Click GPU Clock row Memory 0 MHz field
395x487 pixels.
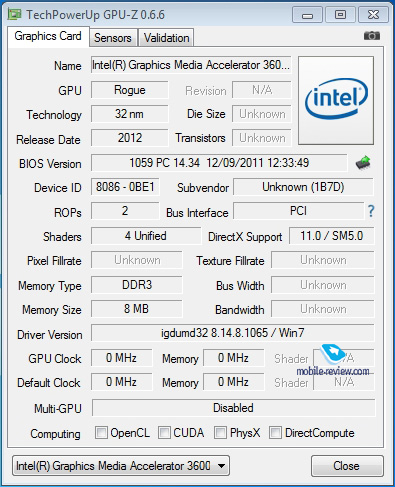point(234,358)
